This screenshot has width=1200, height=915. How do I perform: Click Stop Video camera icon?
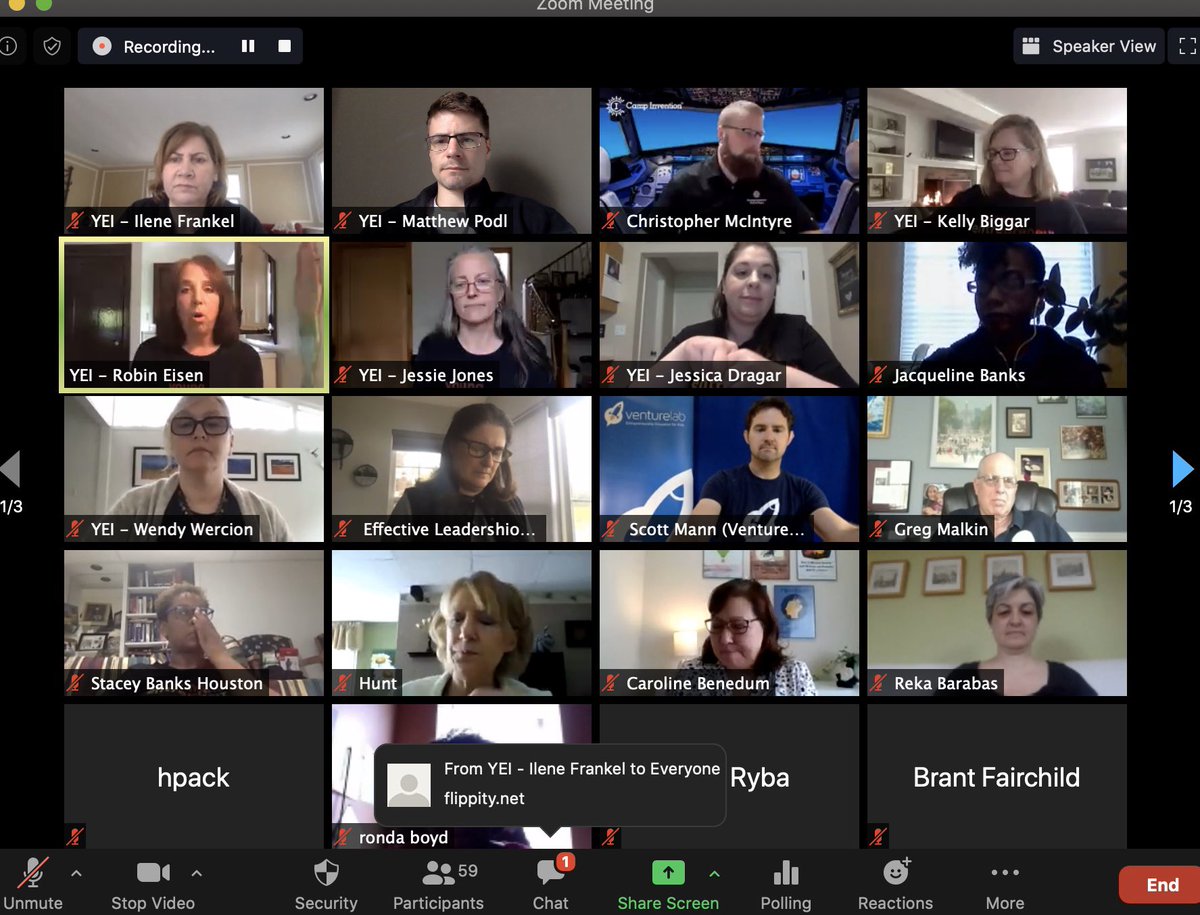click(x=153, y=873)
